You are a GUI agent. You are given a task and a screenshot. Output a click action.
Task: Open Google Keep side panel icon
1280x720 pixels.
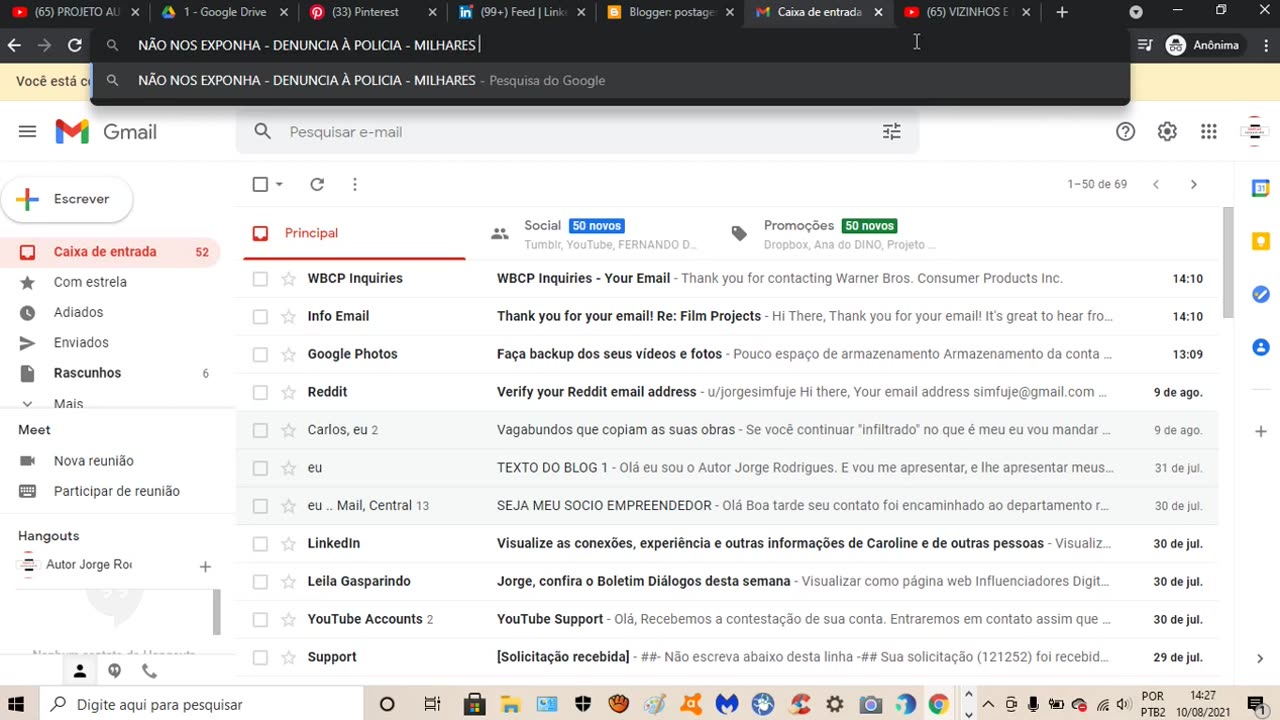pos(1261,241)
